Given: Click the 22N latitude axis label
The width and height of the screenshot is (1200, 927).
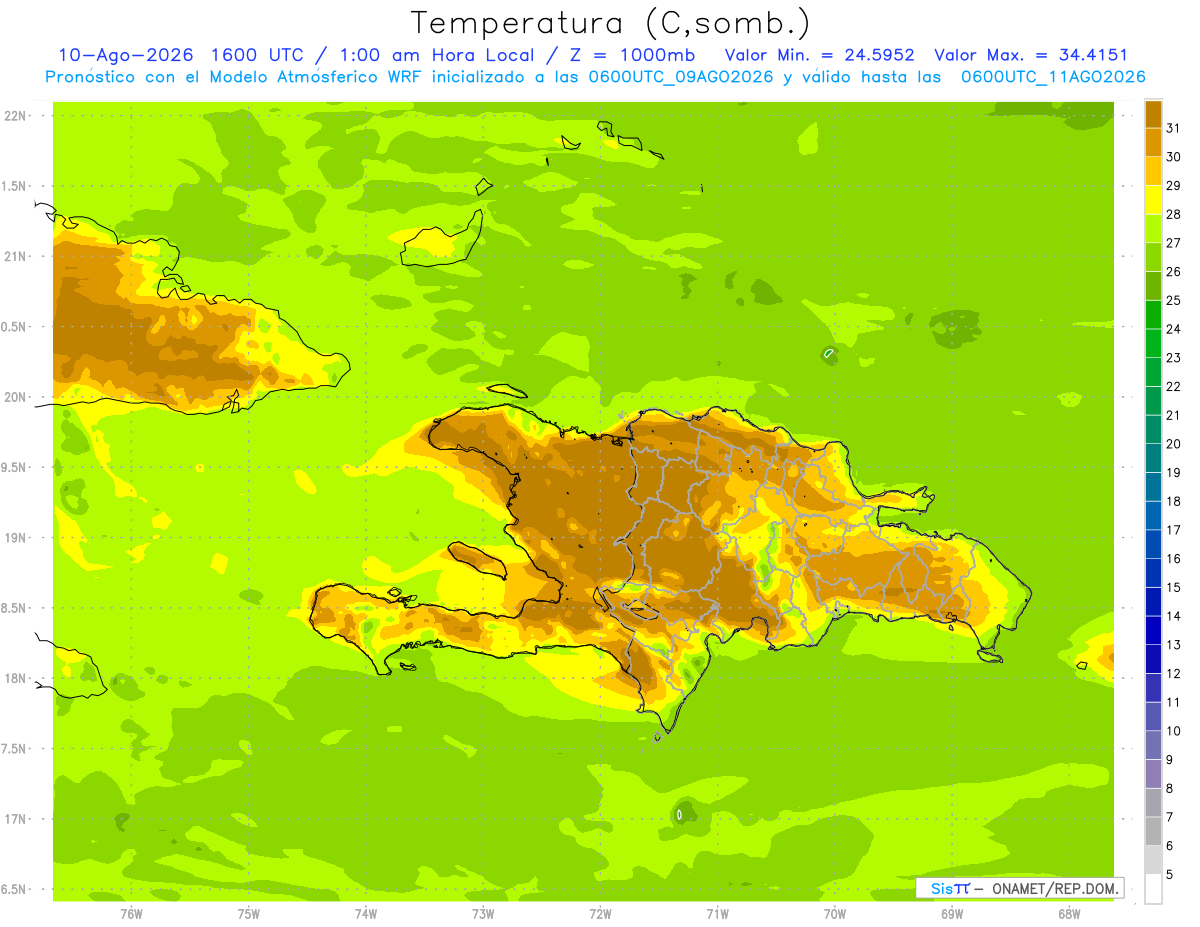Looking at the screenshot, I should (x=17, y=116).
